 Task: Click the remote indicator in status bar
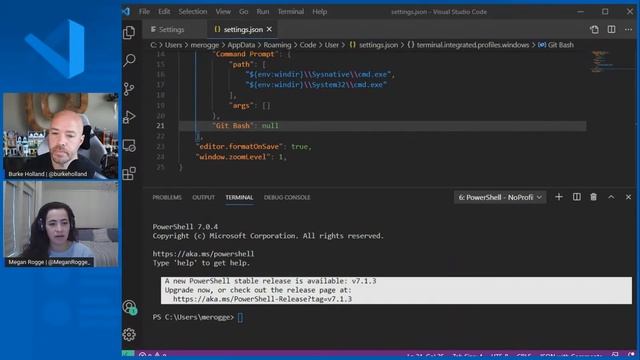[x=128, y=354]
